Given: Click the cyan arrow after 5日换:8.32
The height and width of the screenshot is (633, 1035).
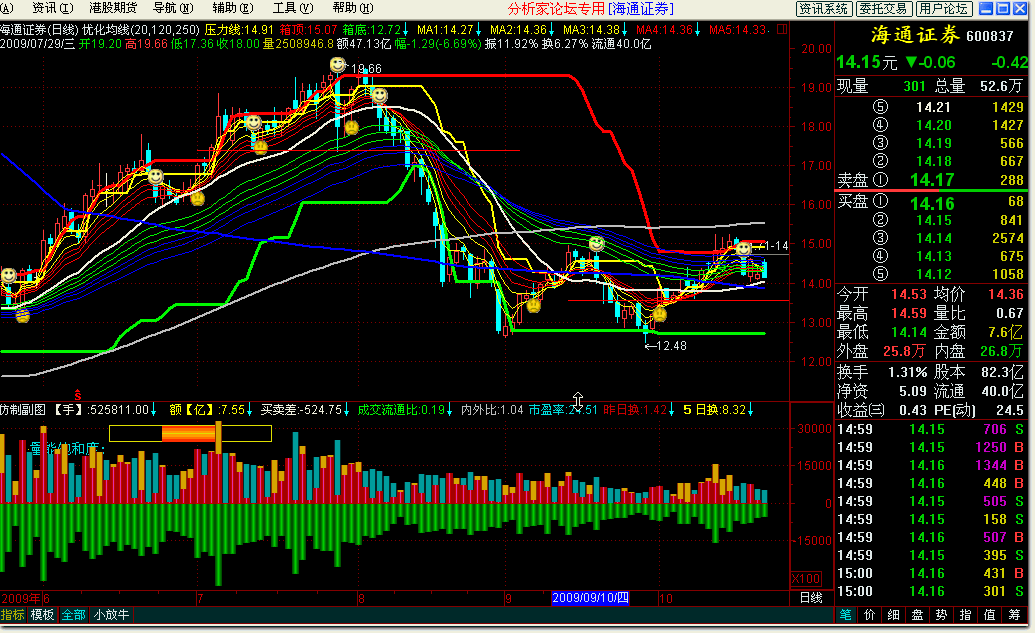Looking at the screenshot, I should pos(751,410).
